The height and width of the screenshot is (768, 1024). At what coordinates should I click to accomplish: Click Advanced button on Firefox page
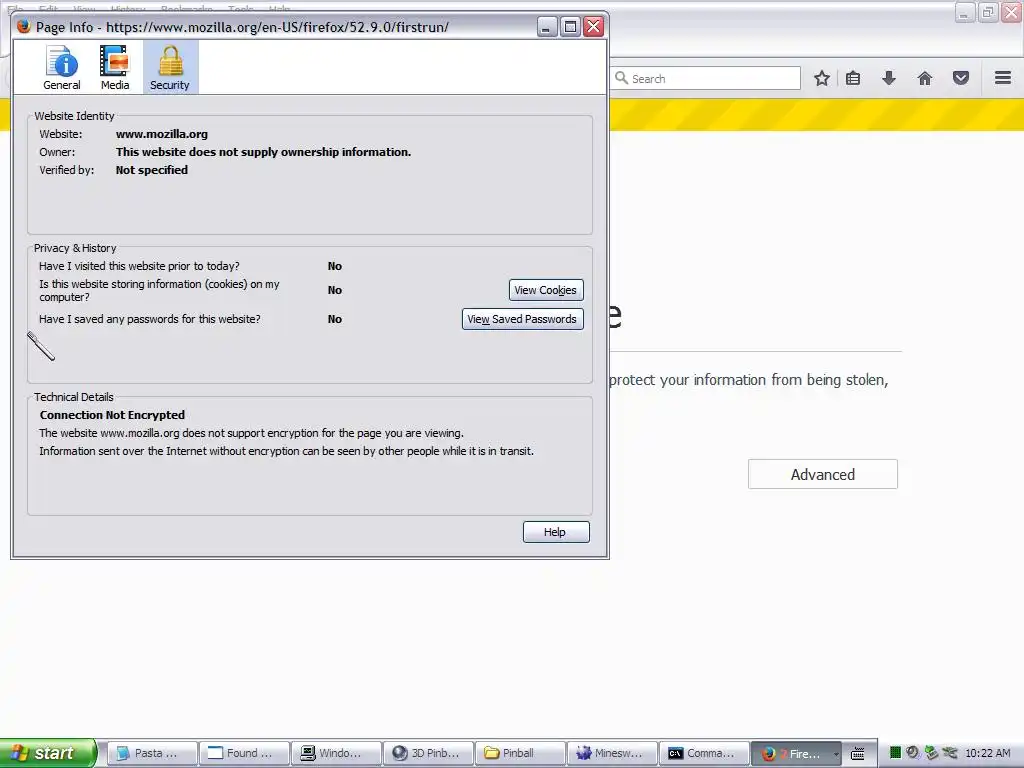coord(822,474)
